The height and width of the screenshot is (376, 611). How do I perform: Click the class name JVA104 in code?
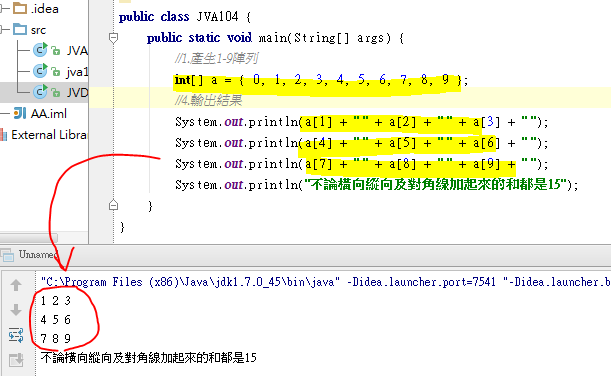[217, 17]
